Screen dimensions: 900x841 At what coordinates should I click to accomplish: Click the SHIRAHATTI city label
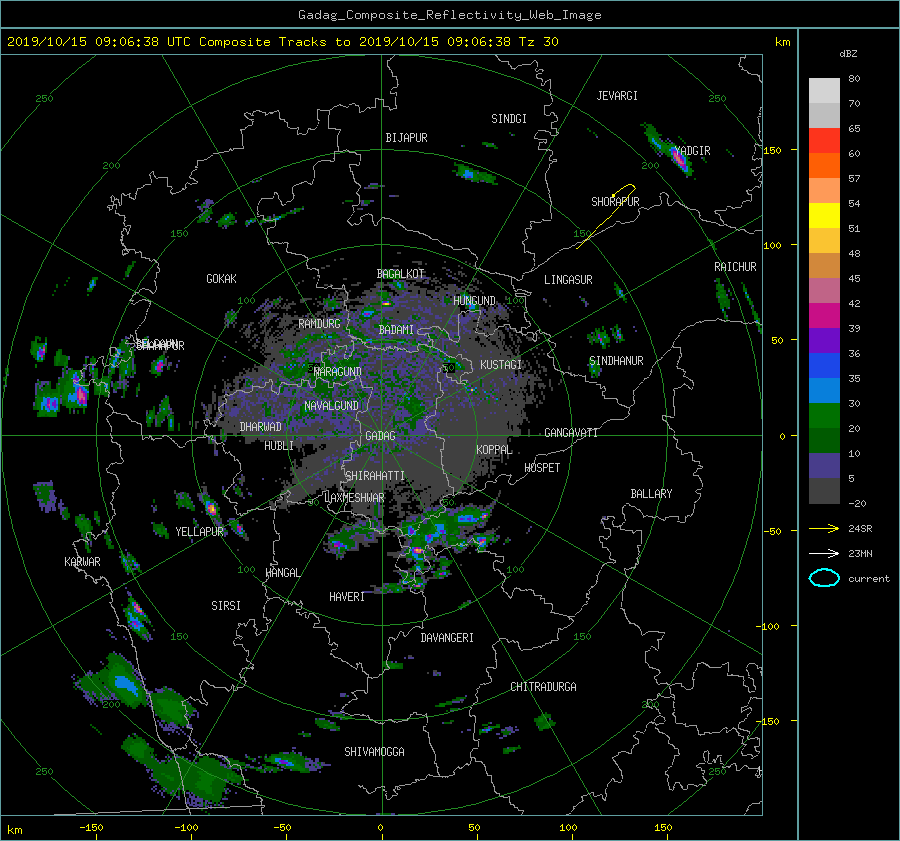375,476
